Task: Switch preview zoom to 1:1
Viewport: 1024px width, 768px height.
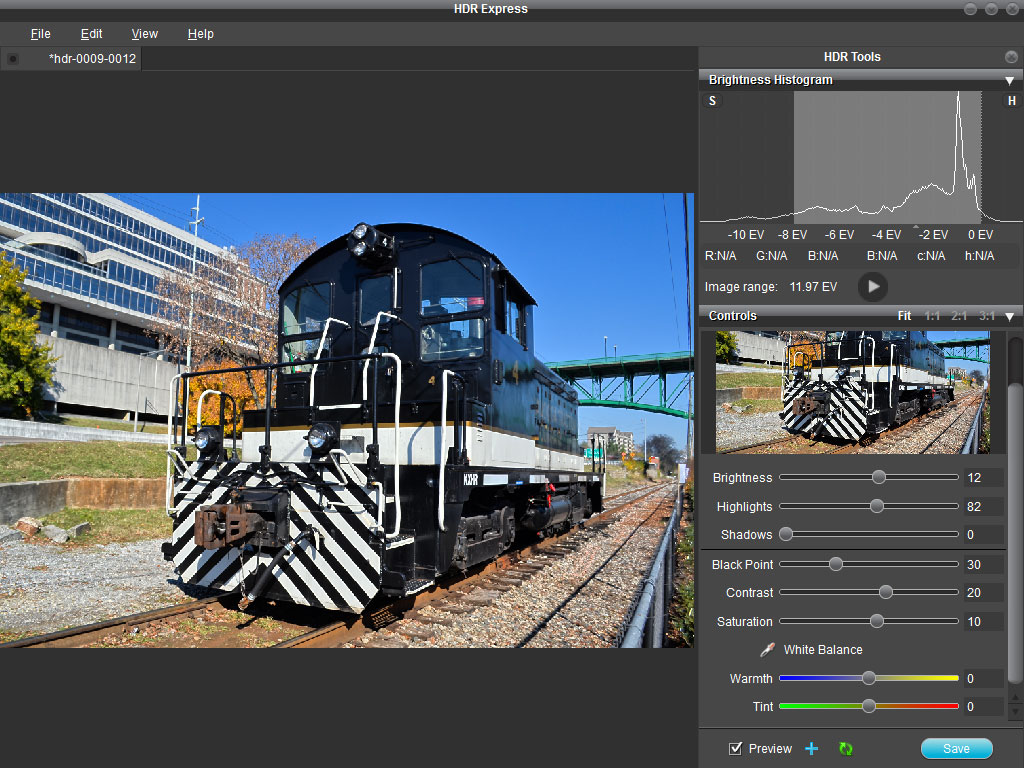Action: (932, 316)
